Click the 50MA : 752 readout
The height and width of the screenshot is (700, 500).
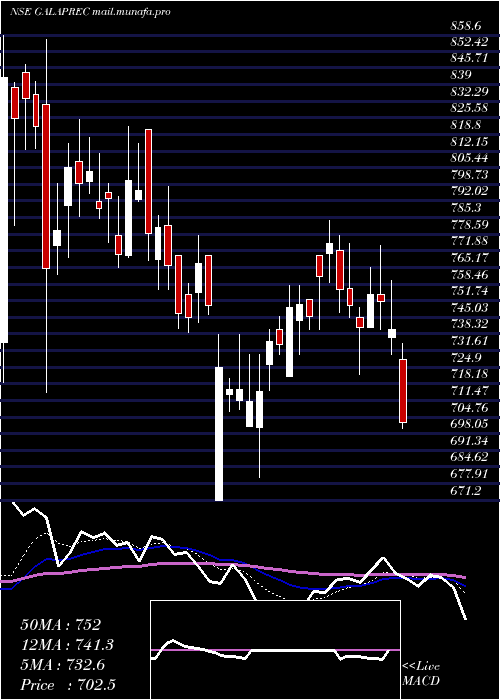coord(61,625)
